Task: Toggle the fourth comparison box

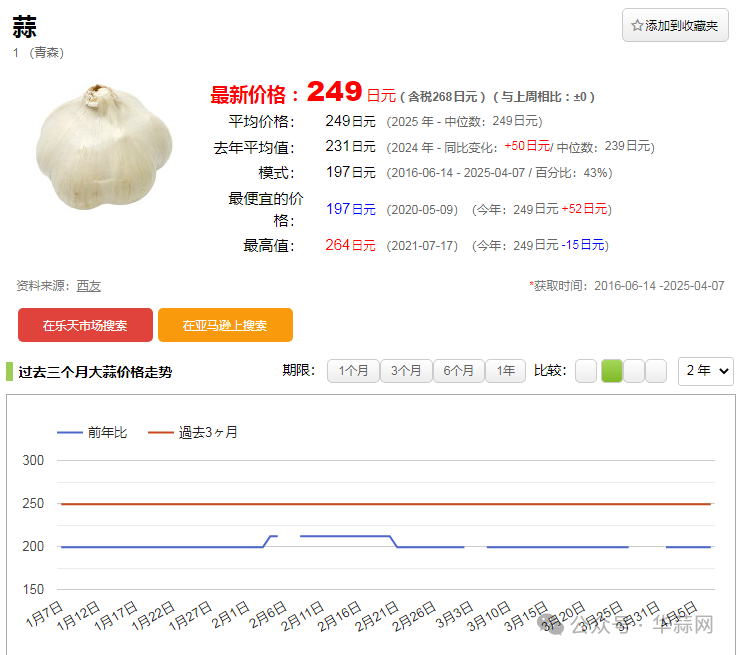Action: pos(656,371)
